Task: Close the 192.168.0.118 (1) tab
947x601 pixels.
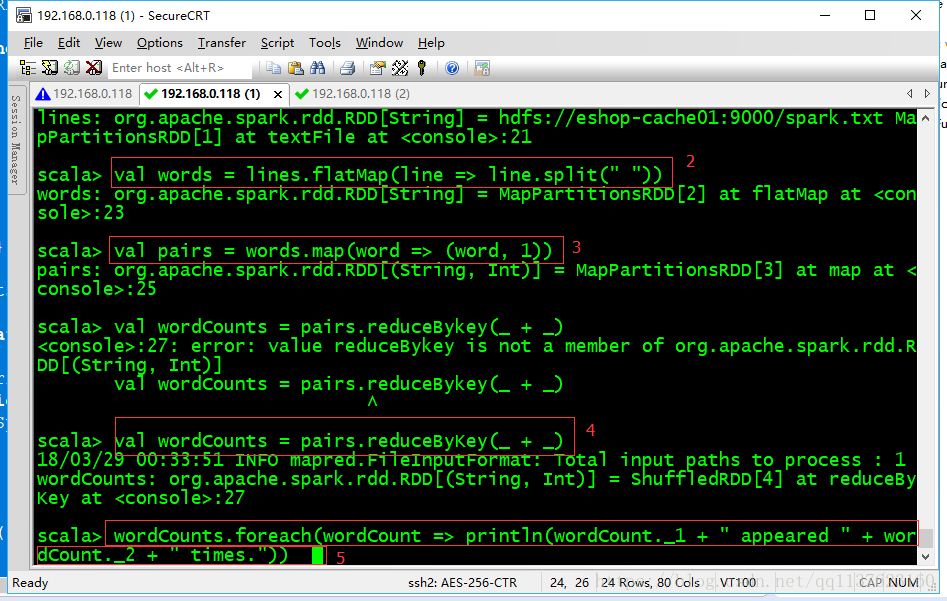Action: (x=278, y=94)
